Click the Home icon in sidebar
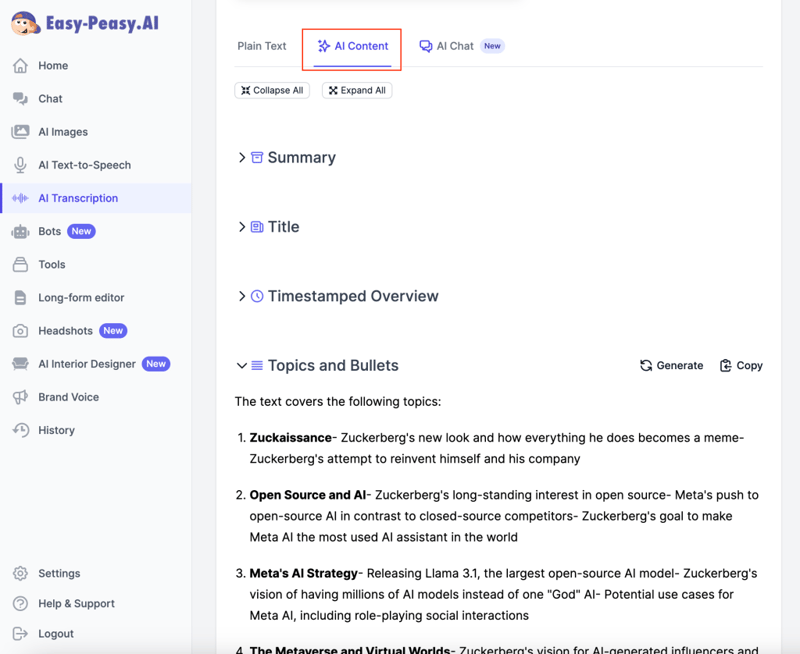This screenshot has width=800, height=654. 20,66
